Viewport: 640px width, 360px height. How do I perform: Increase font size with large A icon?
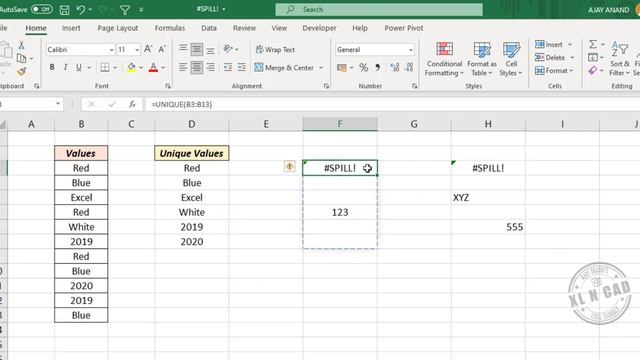coord(148,49)
